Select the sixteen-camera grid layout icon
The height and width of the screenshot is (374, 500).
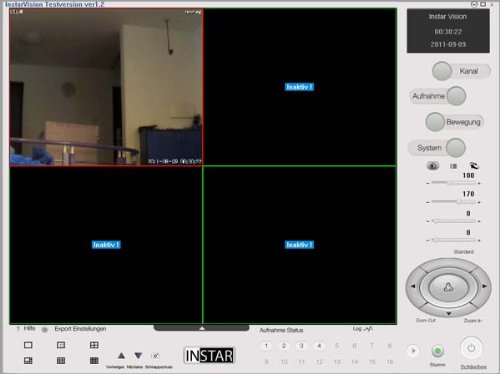(x=94, y=361)
